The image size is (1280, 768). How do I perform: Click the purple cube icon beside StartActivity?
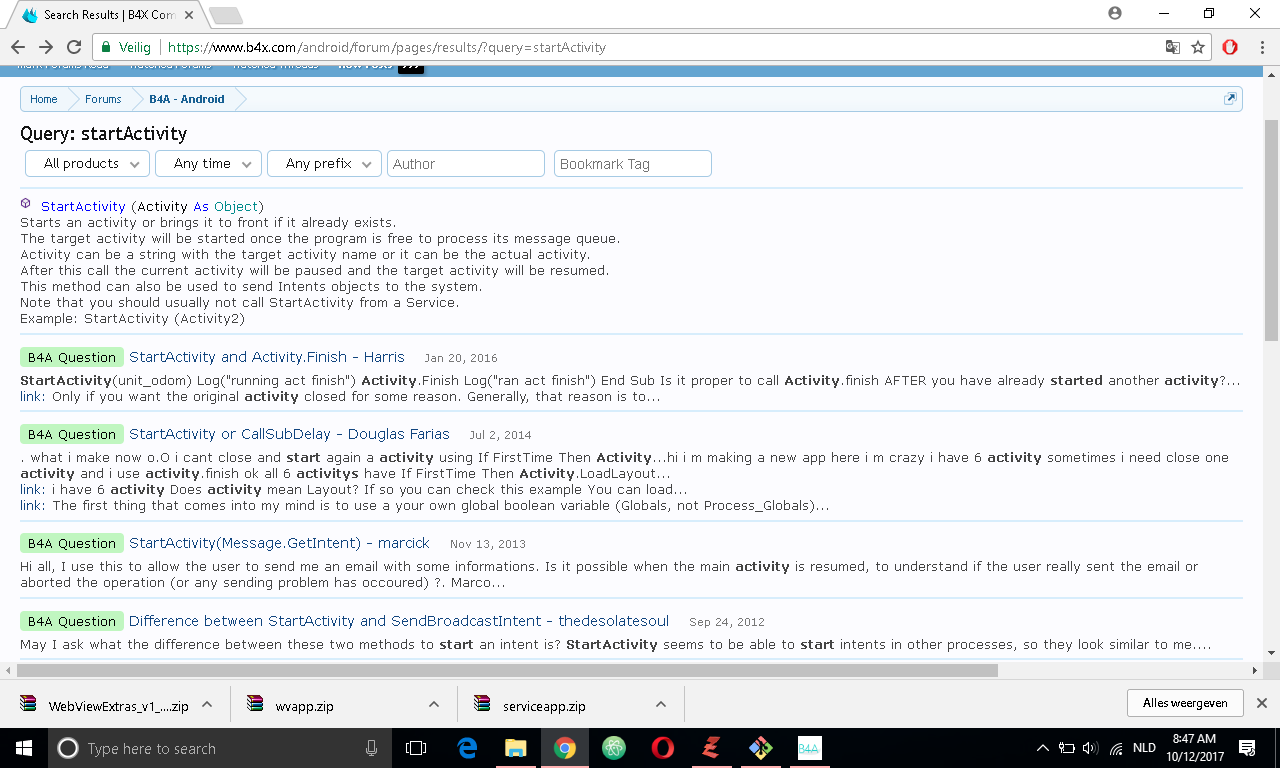pos(26,203)
